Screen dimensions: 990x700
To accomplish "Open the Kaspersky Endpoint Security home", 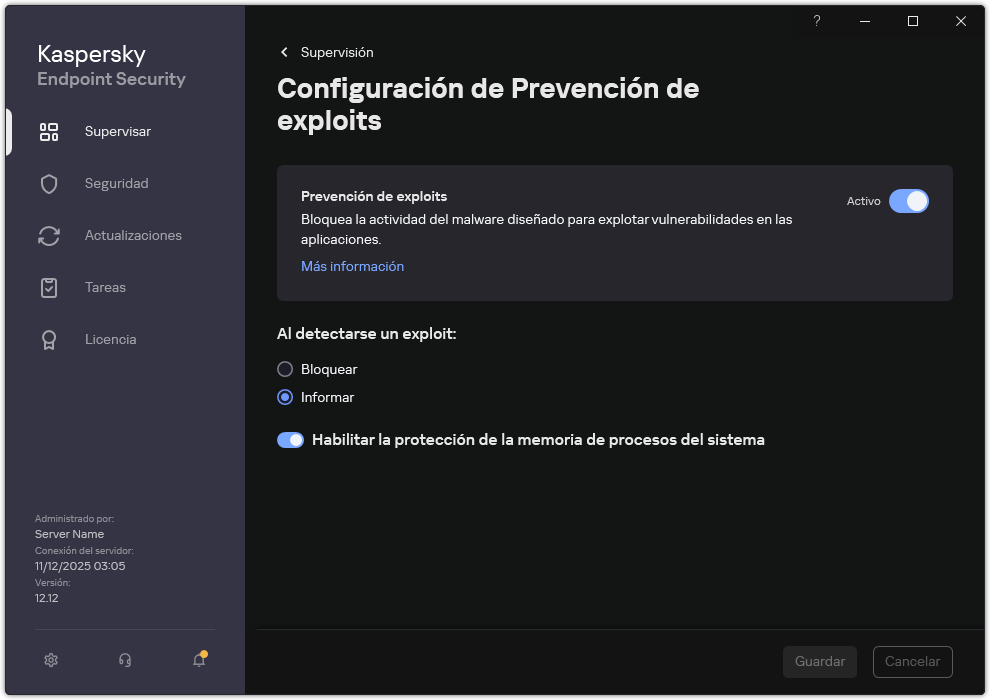I will coord(110,67).
